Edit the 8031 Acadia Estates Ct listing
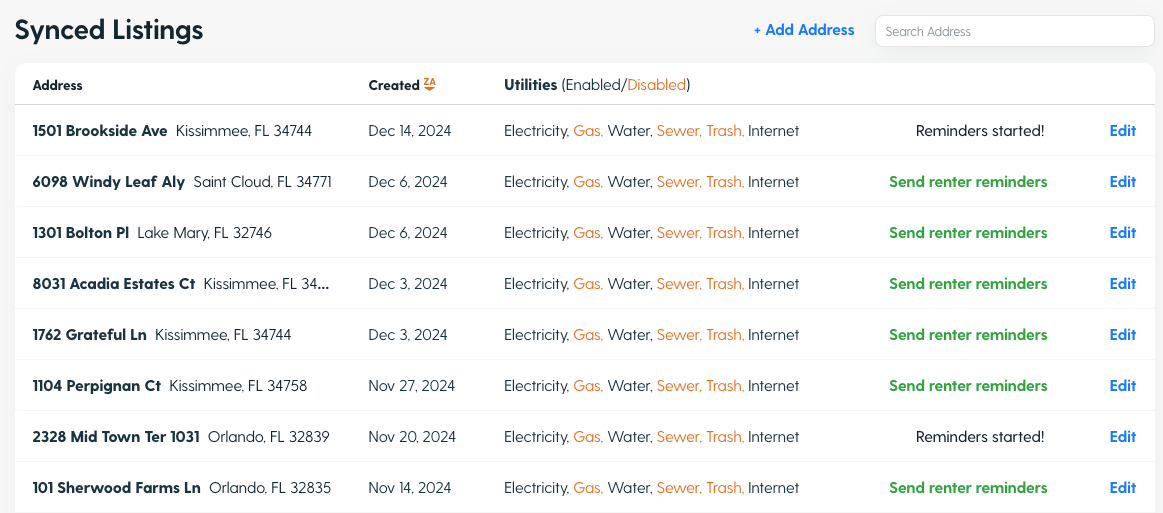1163x513 pixels. pos(1122,284)
